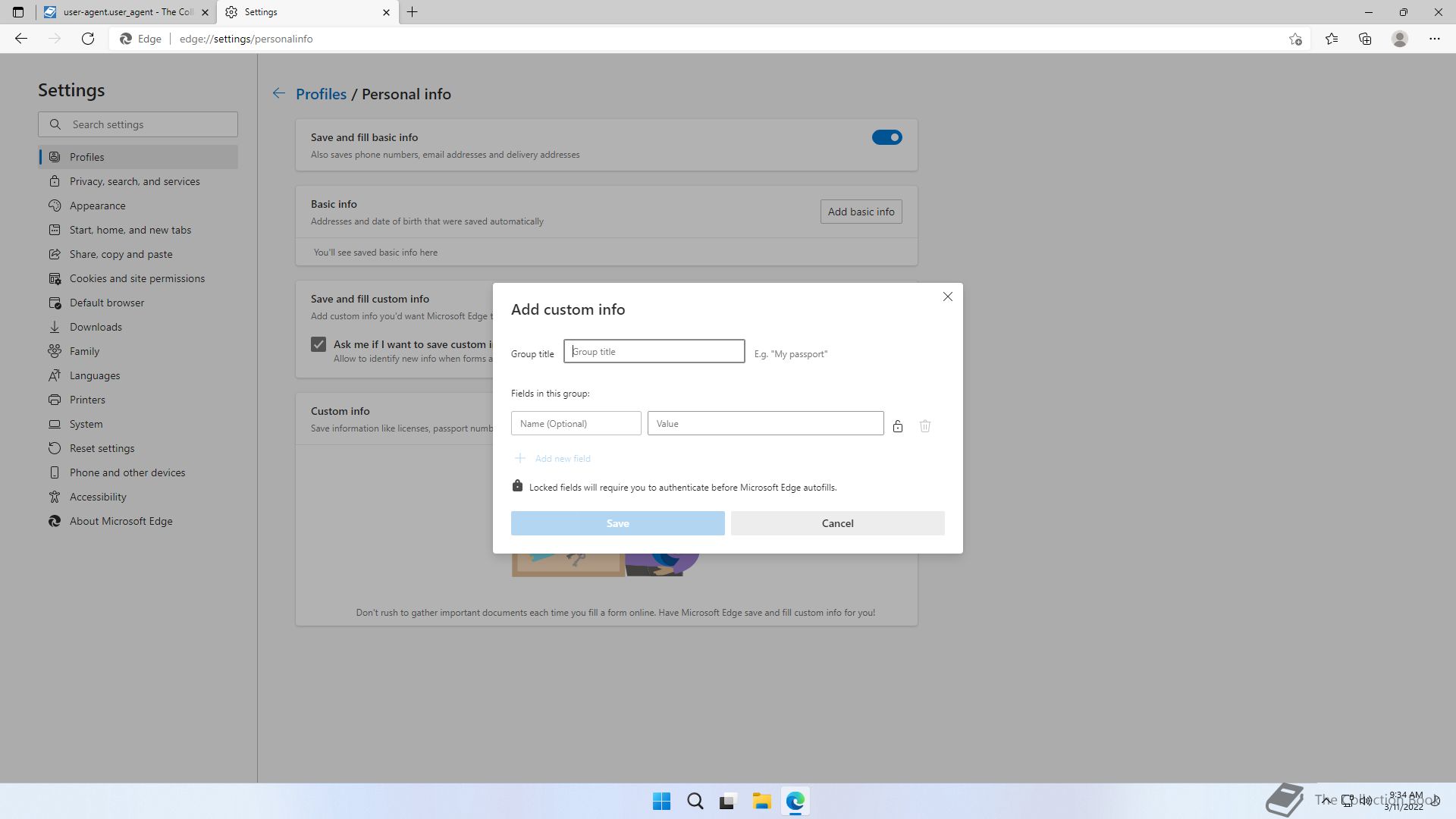The width and height of the screenshot is (1456, 819).
Task: Toggle Save and fill basic info switch
Action: click(886, 137)
